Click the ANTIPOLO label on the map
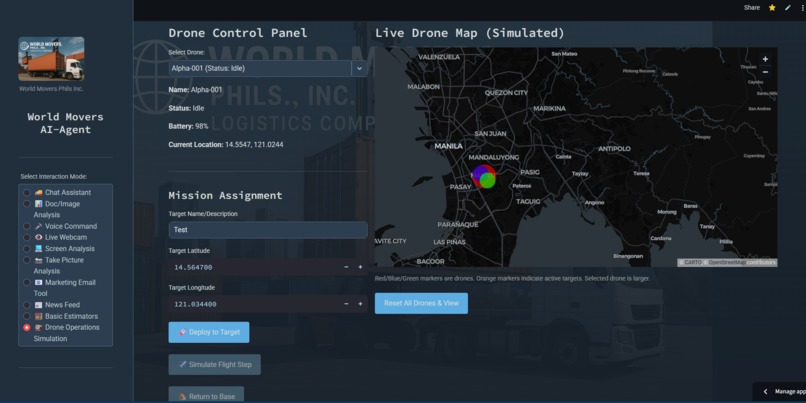The height and width of the screenshot is (403, 806). (x=614, y=149)
